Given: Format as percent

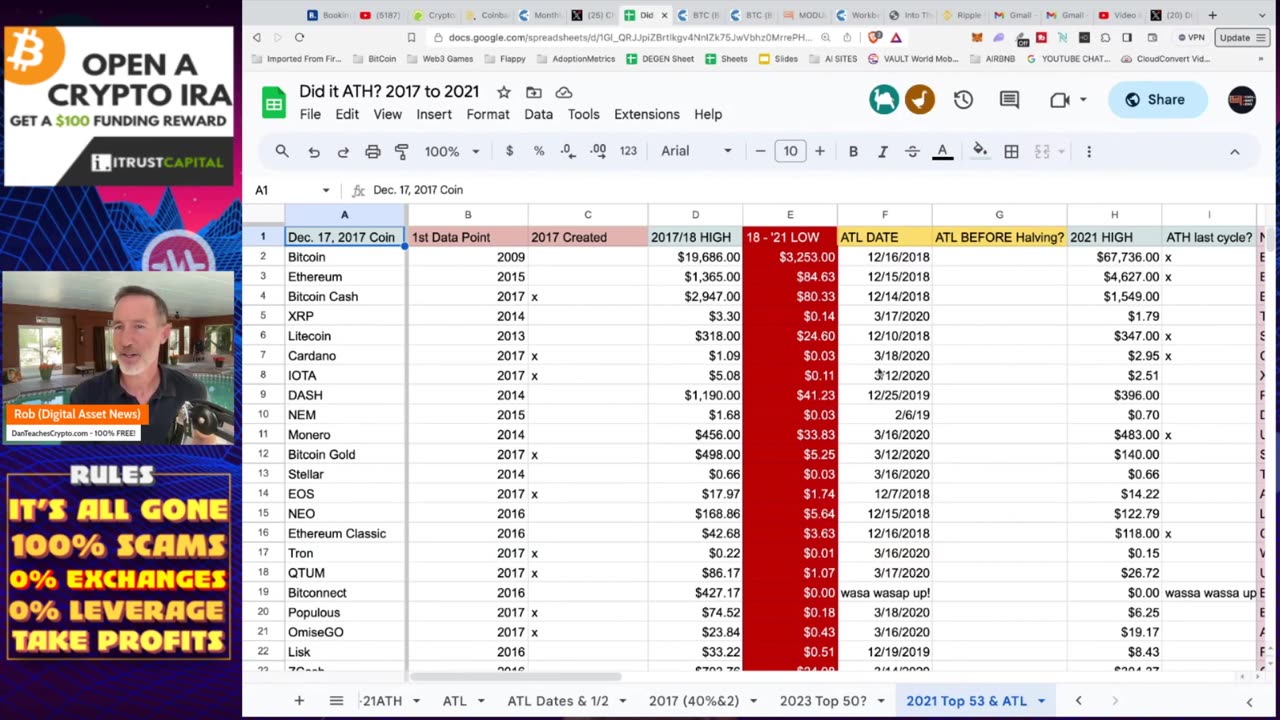Looking at the screenshot, I should point(538,151).
